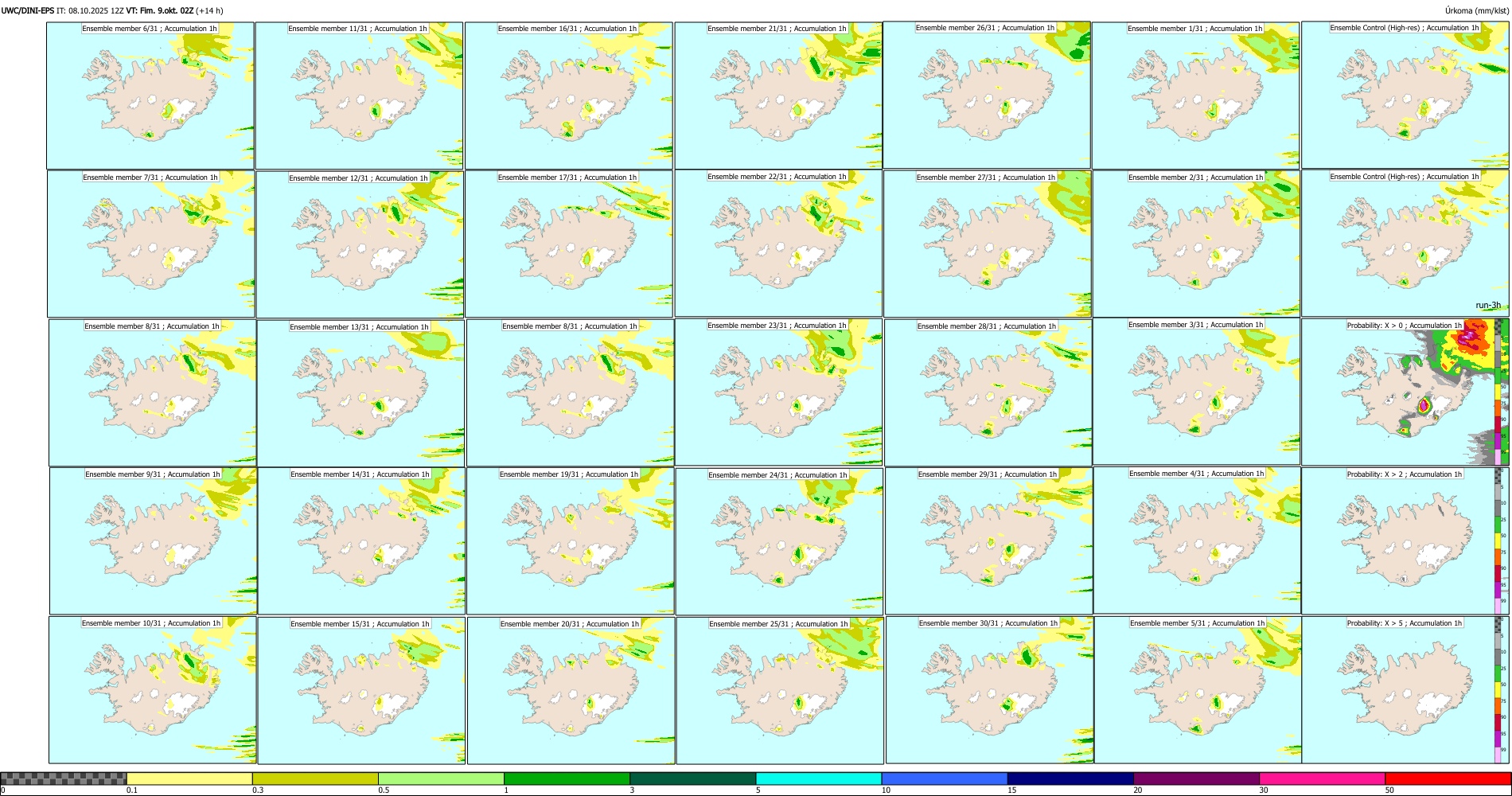Click the 'IT: 08.10.2025 12Z' initial time text
The image size is (1512, 796).
[91, 10]
